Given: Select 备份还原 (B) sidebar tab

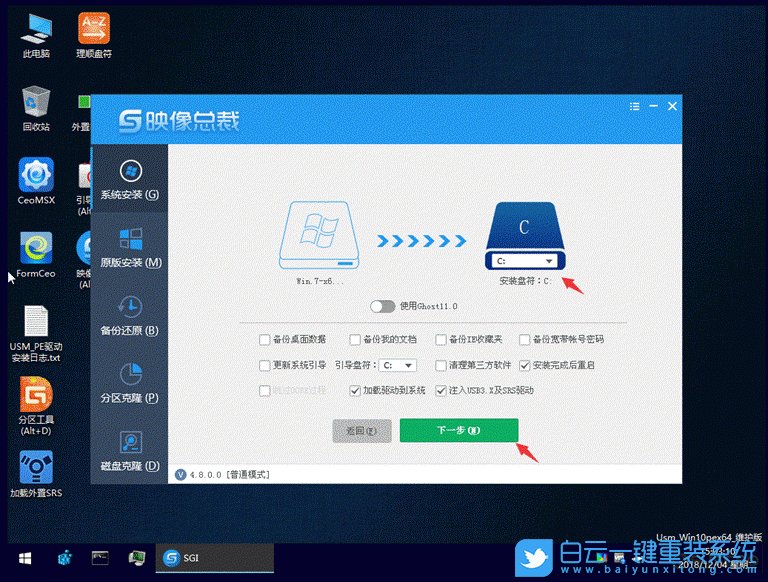Looking at the screenshot, I should [x=129, y=315].
